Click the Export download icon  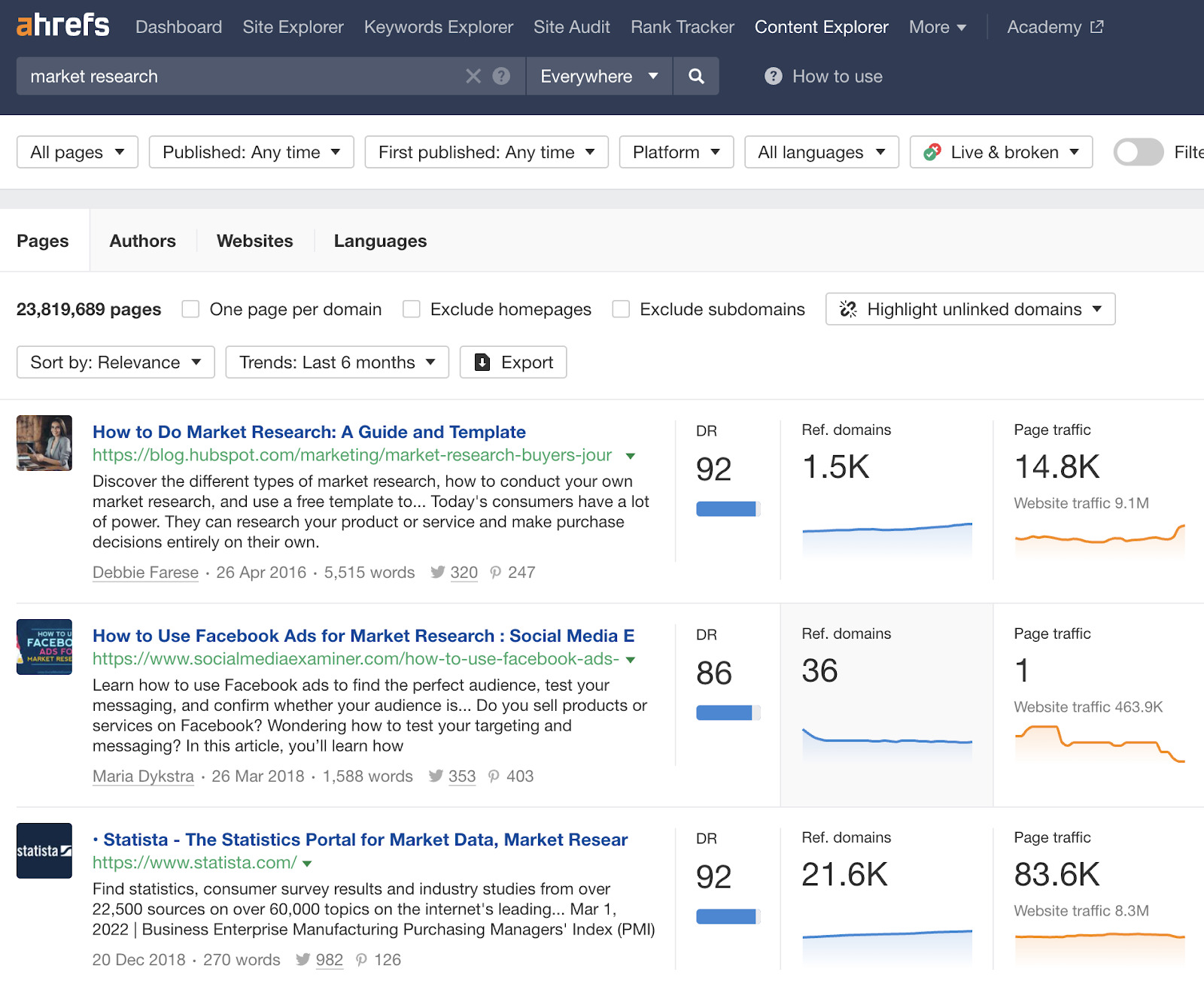[x=482, y=363]
